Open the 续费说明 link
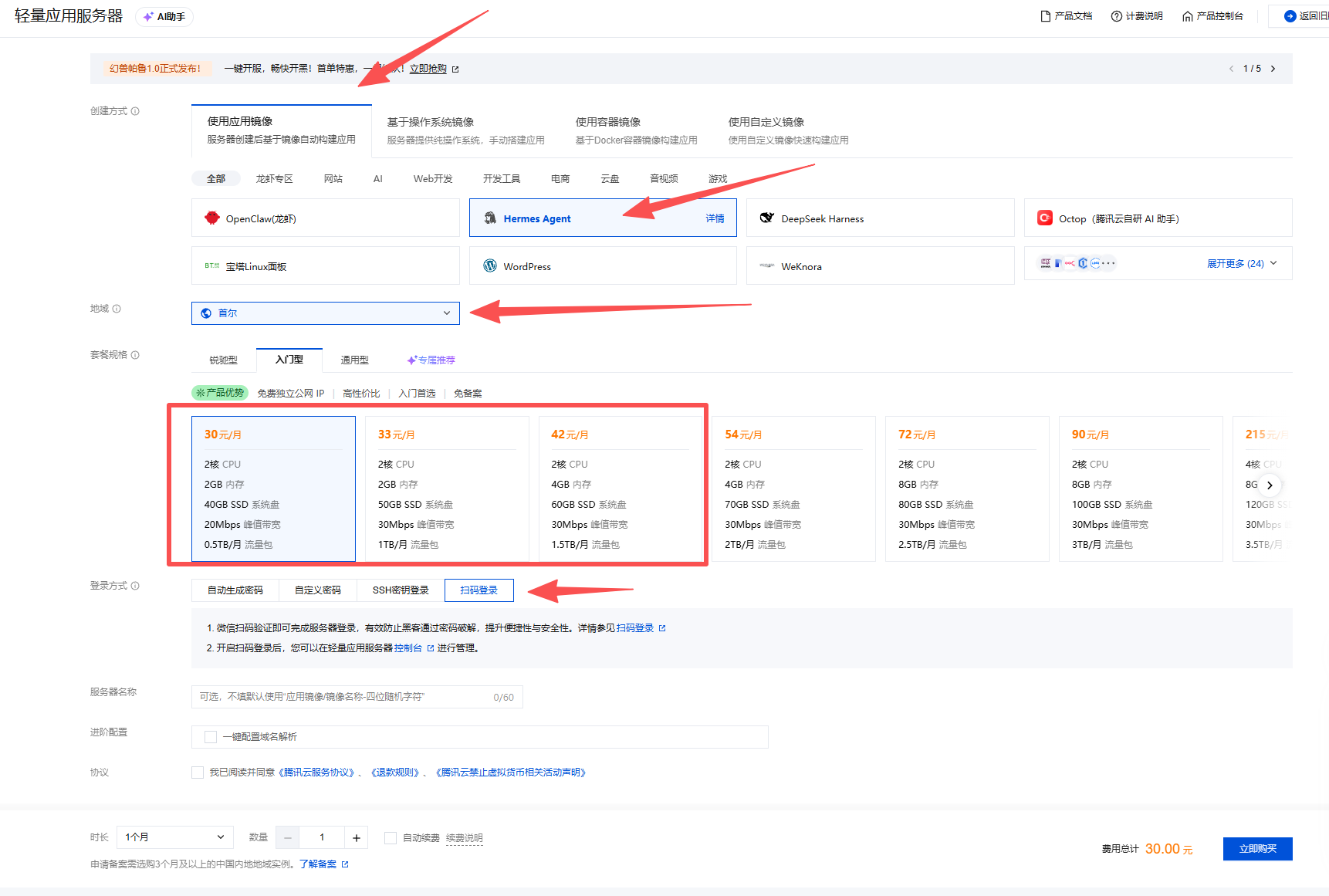Screen dimensions: 1329x896 465,838
